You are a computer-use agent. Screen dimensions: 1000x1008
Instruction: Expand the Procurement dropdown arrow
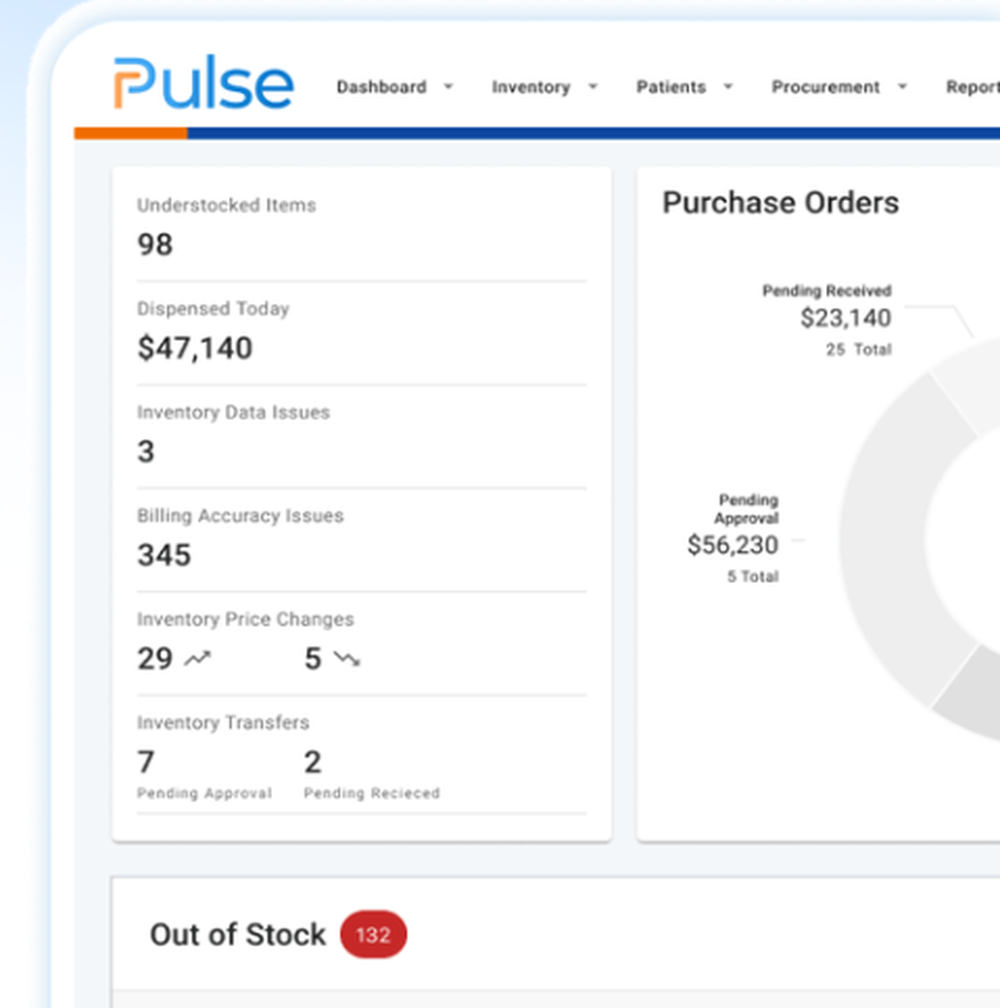[902, 86]
